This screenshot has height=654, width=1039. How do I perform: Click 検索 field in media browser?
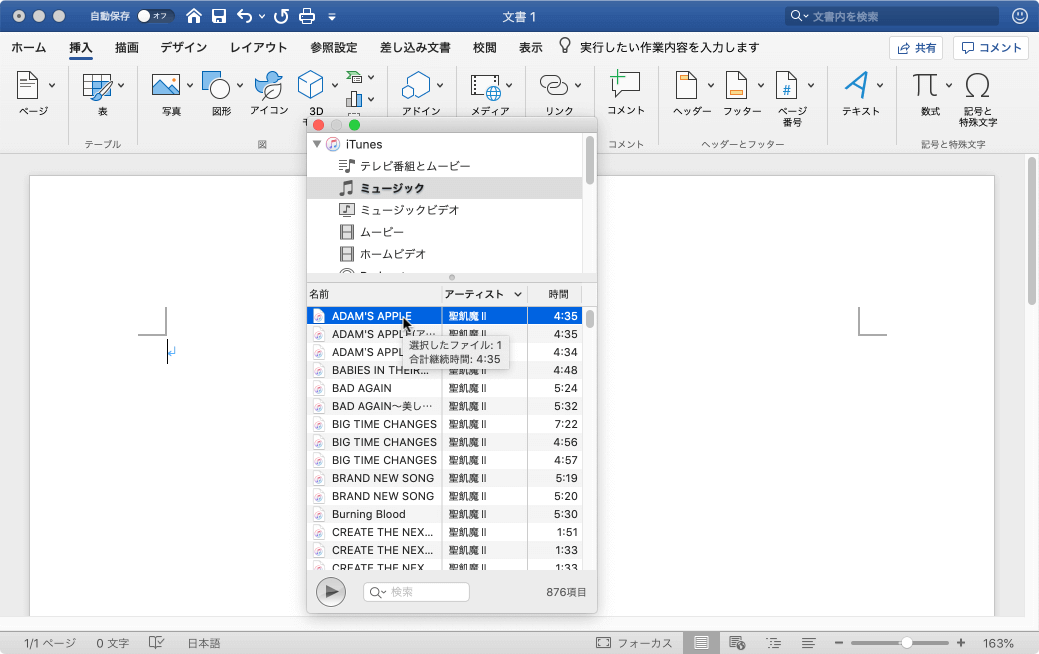point(416,592)
